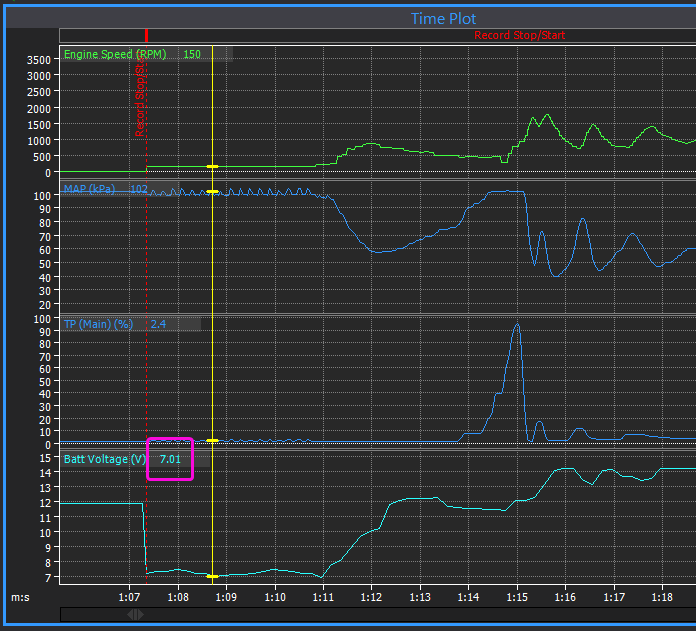The image size is (696, 631).
Task: Click the TP (Main) value 2.4
Action: pos(158,324)
